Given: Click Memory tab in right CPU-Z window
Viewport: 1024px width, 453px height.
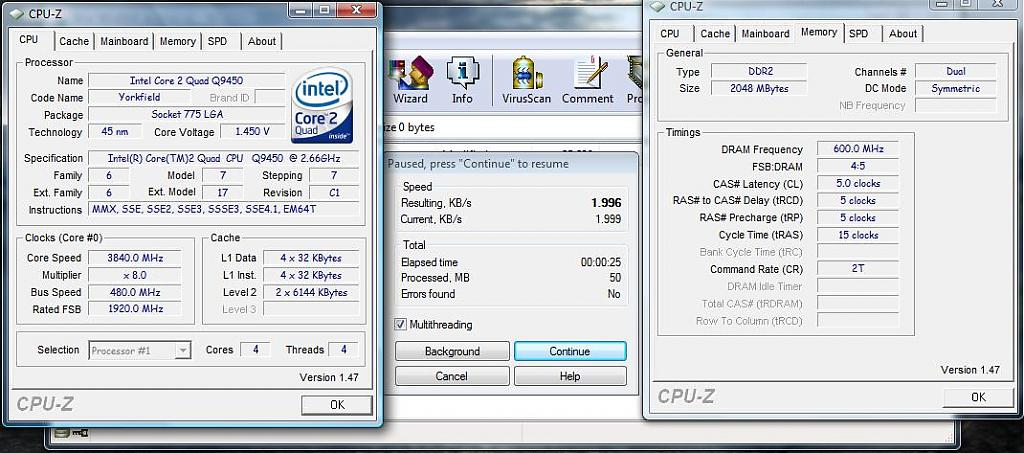Looking at the screenshot, I should click(x=819, y=32).
